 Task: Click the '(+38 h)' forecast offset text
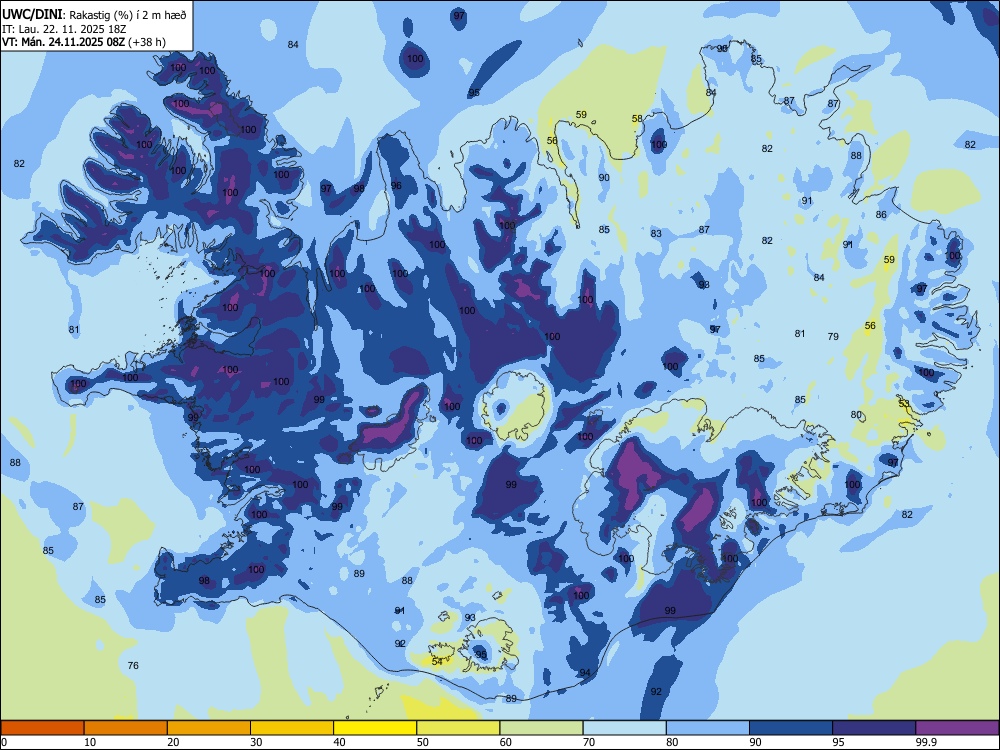pos(147,42)
